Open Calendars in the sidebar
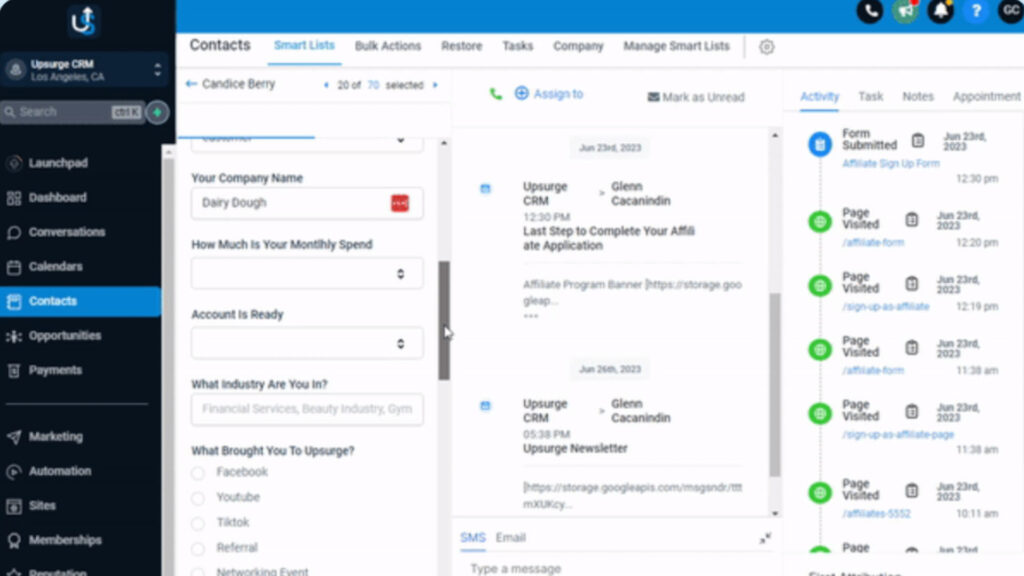The image size is (1024, 576). pyautogui.click(x=55, y=266)
